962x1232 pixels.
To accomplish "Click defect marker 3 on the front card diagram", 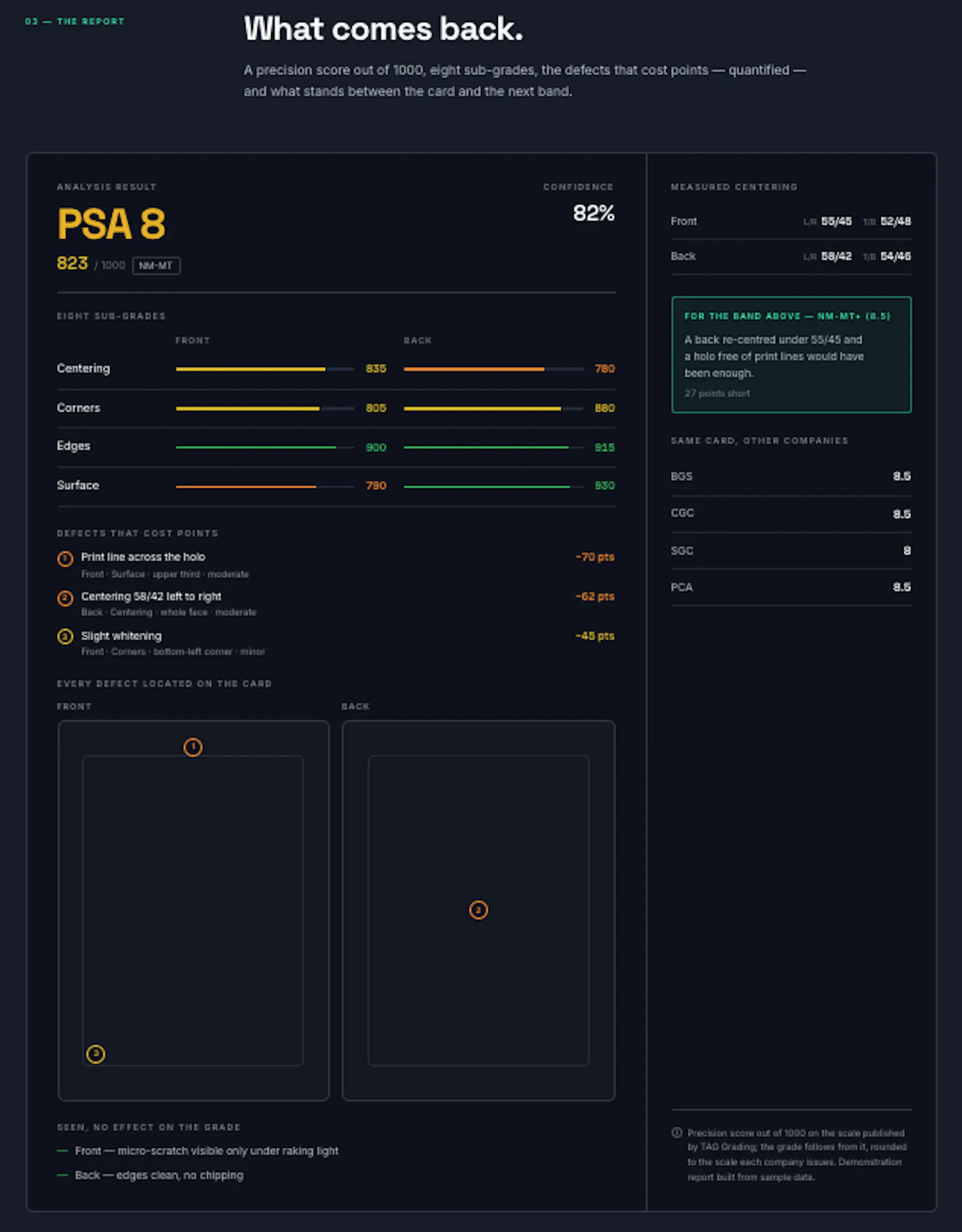I will point(96,1054).
